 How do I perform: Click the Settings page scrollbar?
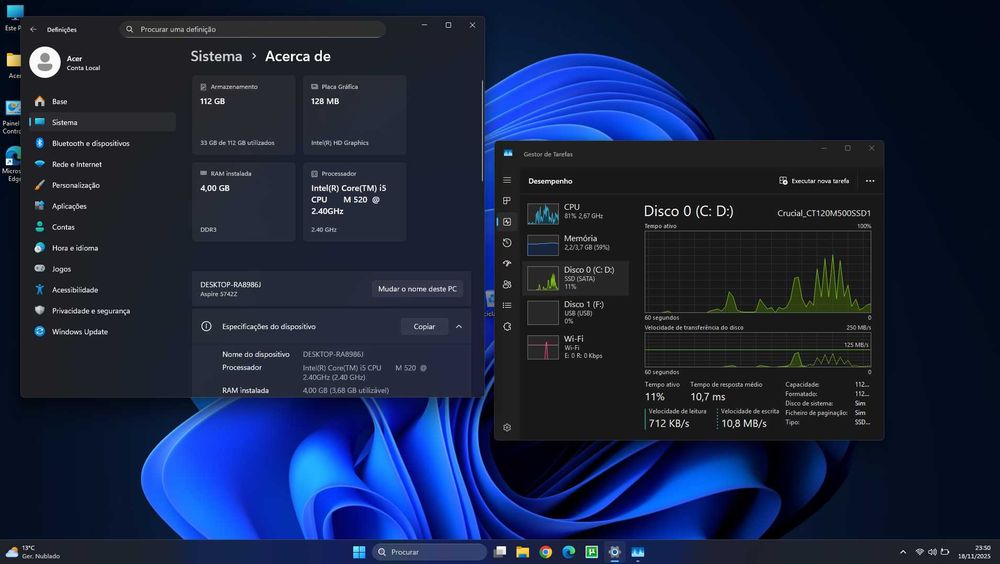[482, 131]
